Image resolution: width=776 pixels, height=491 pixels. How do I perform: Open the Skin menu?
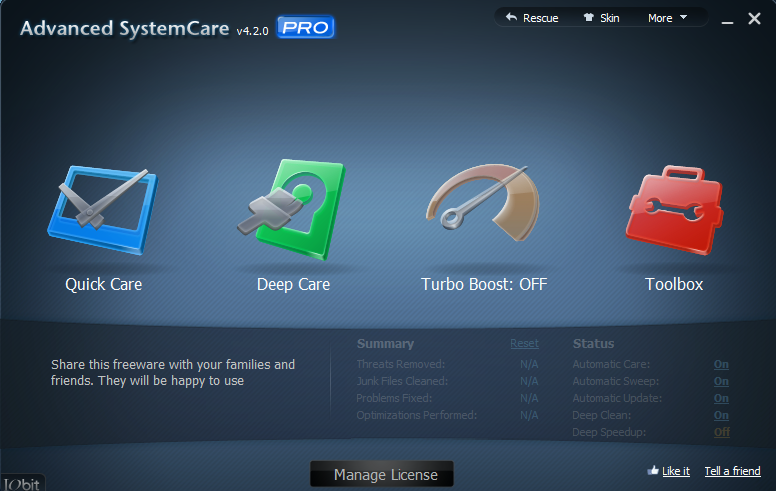(601, 18)
